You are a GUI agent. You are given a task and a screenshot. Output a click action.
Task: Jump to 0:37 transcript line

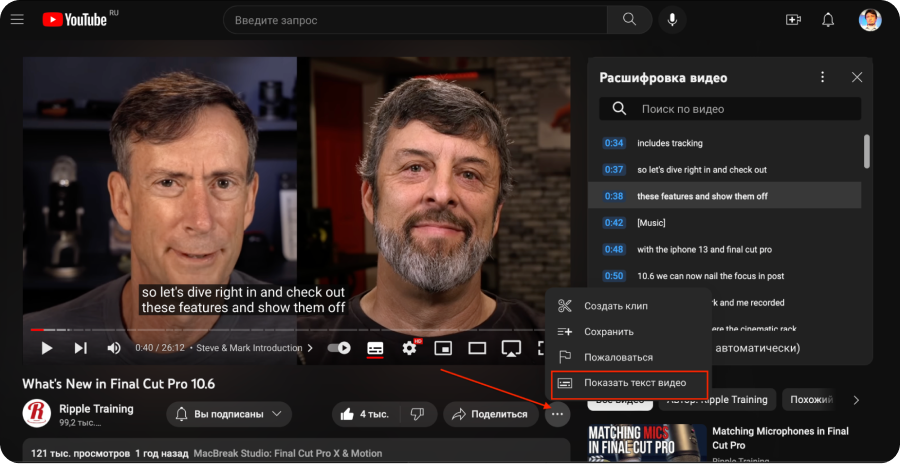[724, 169]
